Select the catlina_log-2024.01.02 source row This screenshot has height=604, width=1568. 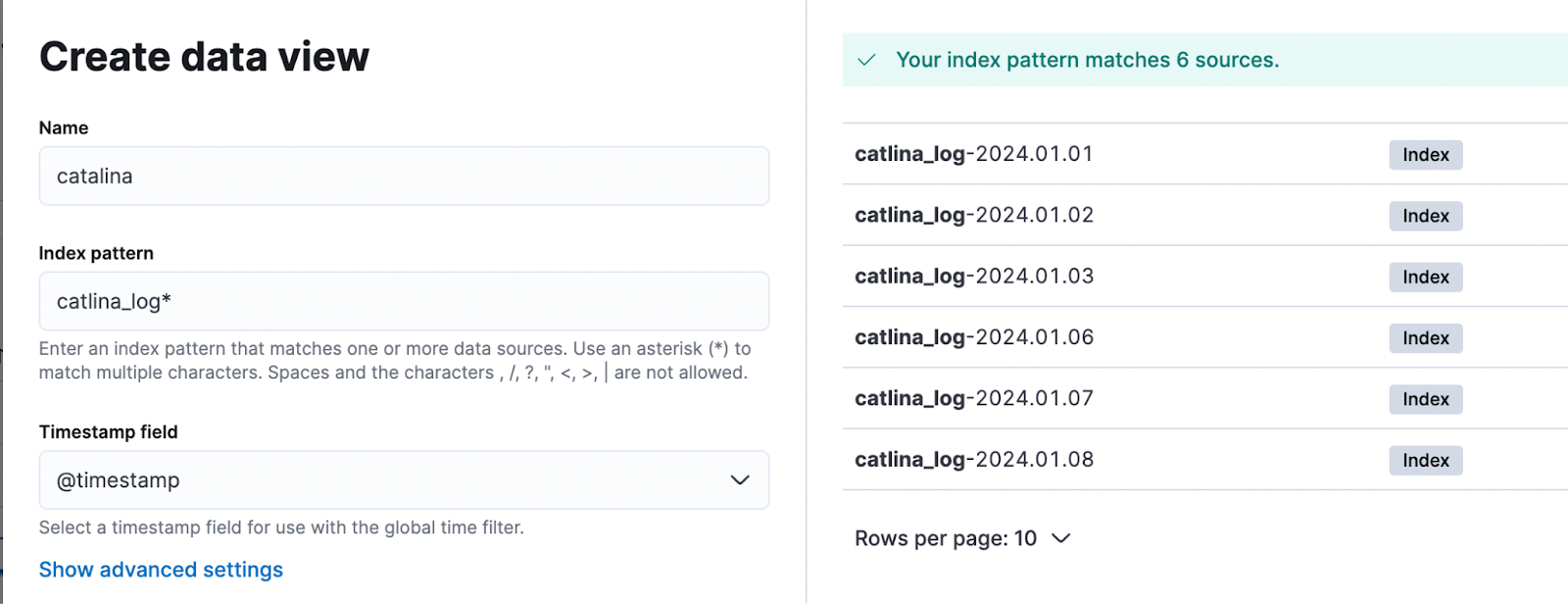point(973,215)
